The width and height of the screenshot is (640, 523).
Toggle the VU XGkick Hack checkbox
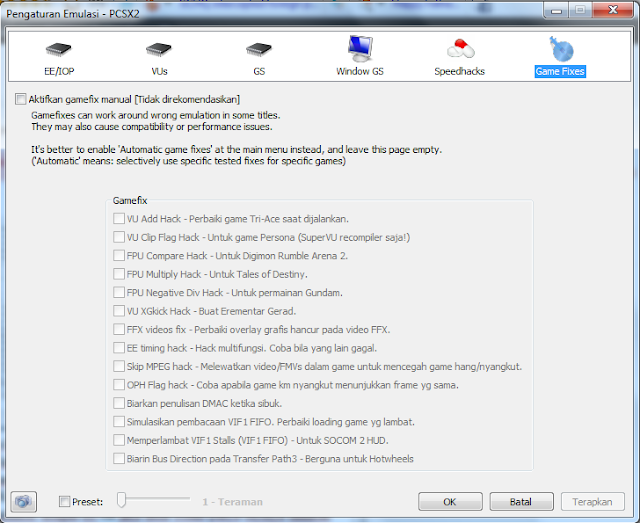pos(119,311)
